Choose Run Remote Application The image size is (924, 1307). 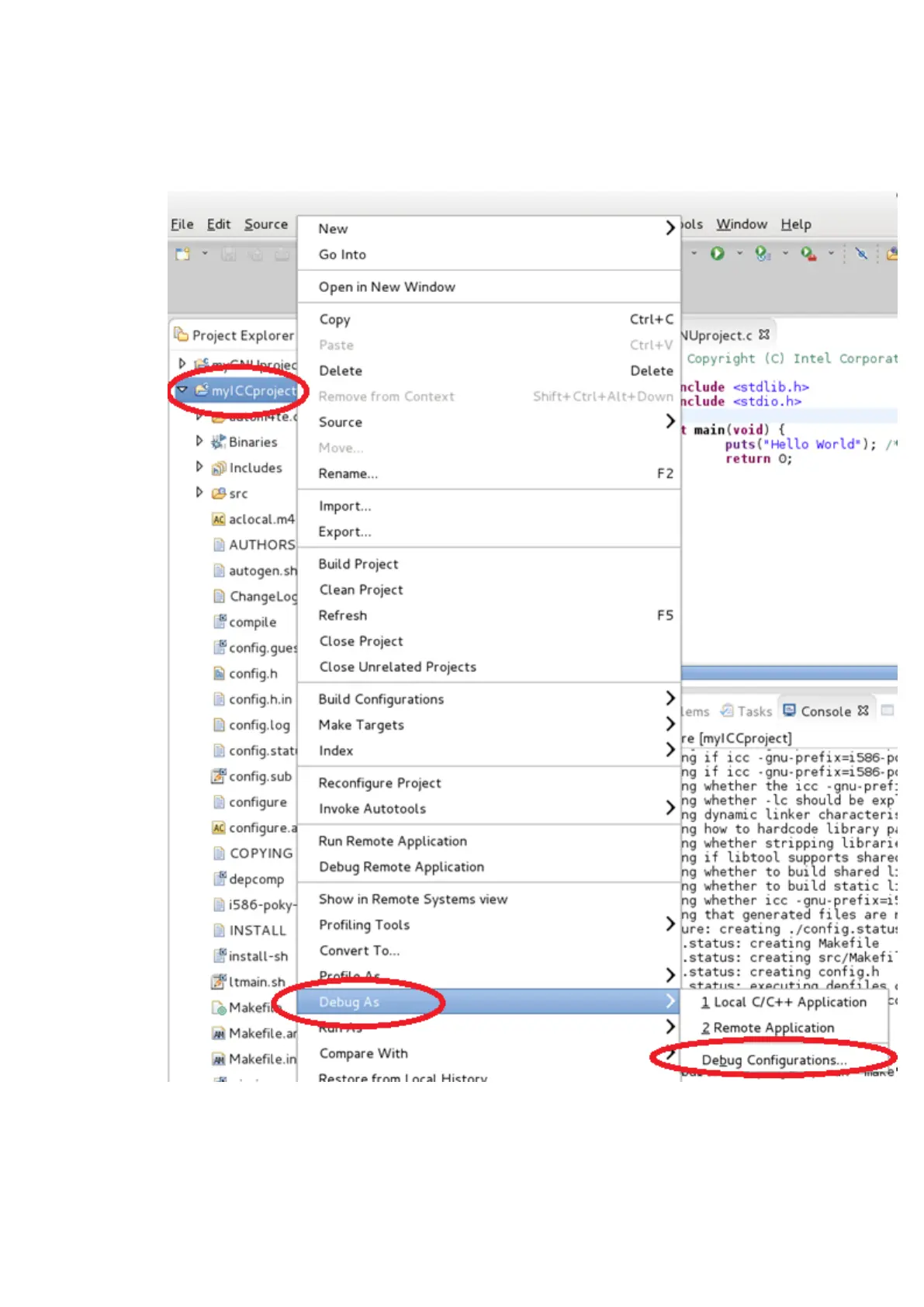(x=489, y=841)
